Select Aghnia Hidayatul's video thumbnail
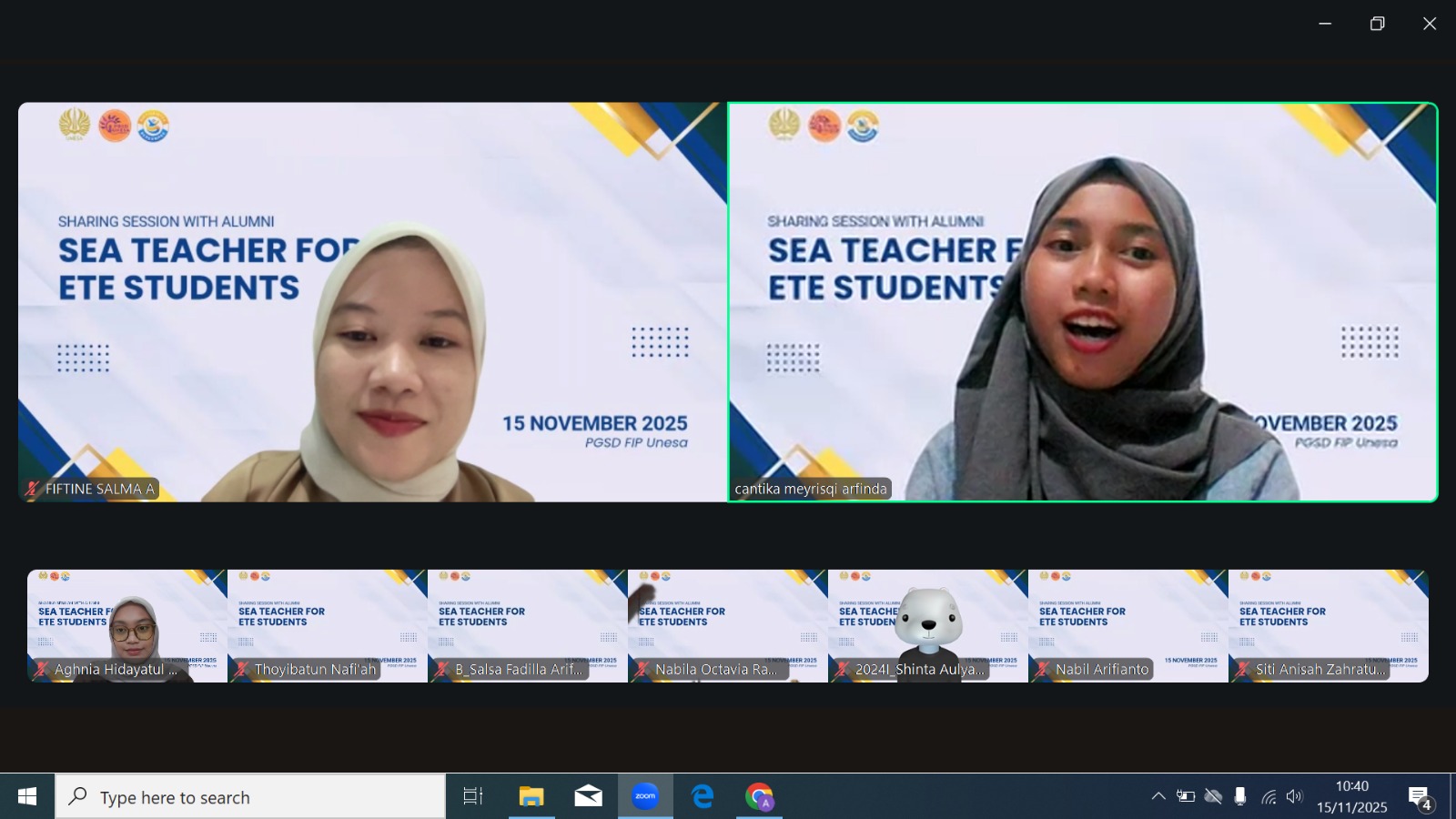The height and width of the screenshot is (819, 1456). pyautogui.click(x=127, y=626)
